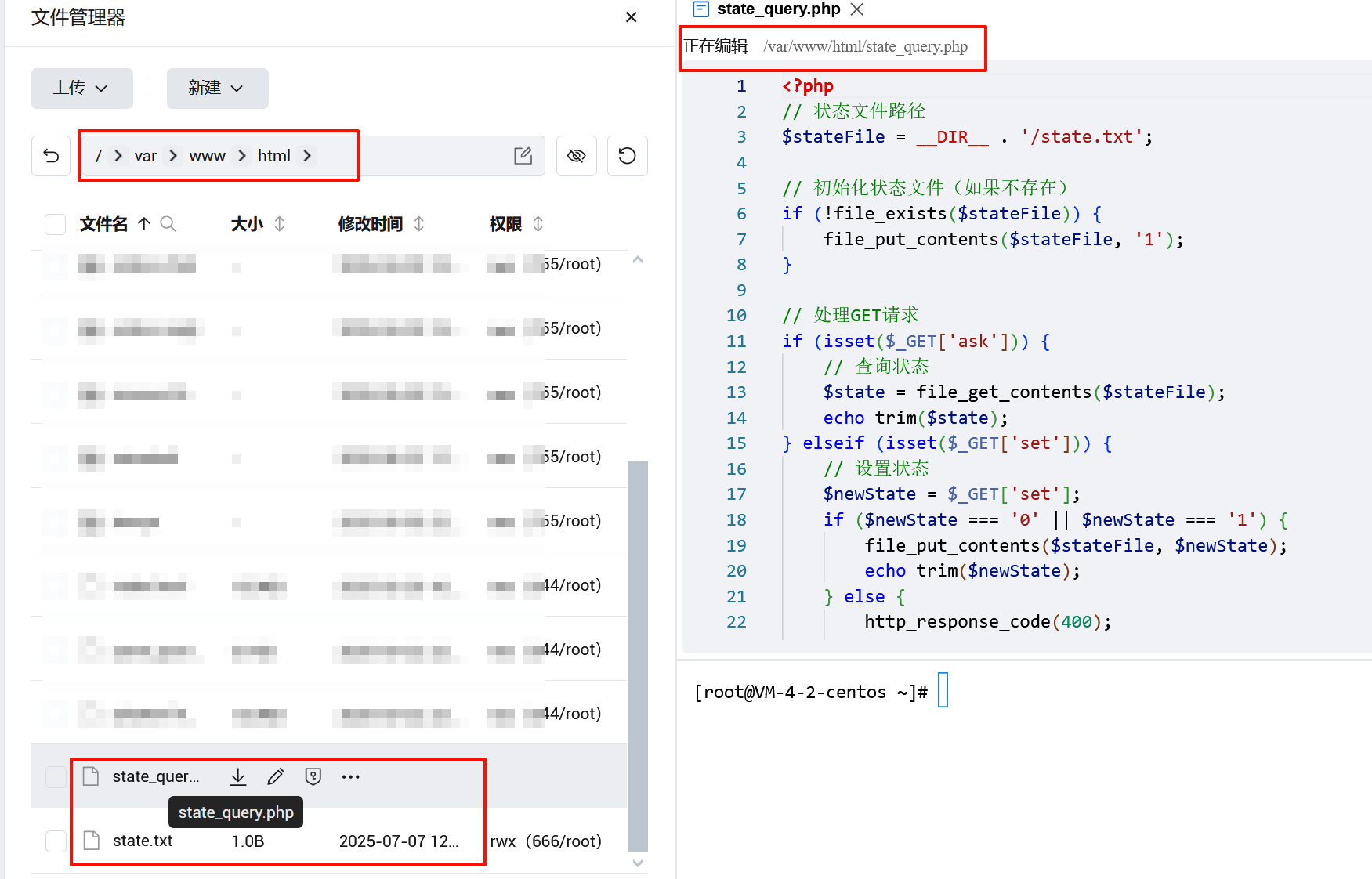Navigate to the www breadcrumb folder
Image resolution: width=1372 pixels, height=879 pixels.
[x=208, y=156]
